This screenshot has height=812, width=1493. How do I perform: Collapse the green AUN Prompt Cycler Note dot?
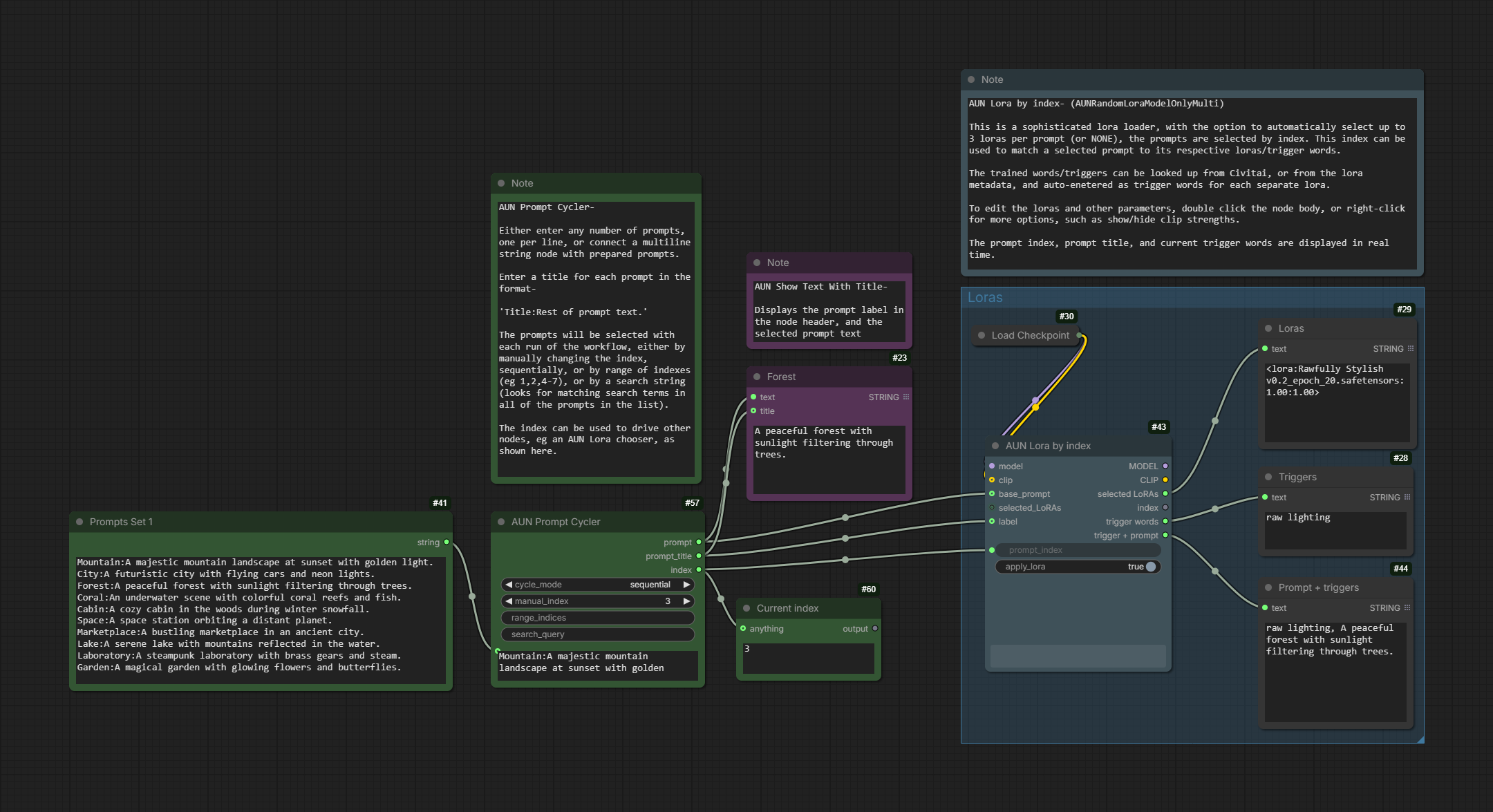501,183
